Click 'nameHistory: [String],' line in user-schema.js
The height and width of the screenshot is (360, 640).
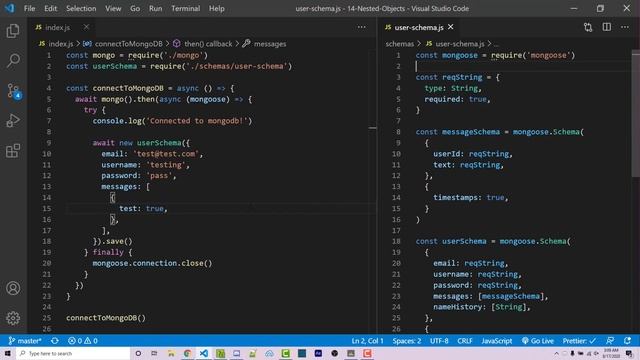click(482, 307)
